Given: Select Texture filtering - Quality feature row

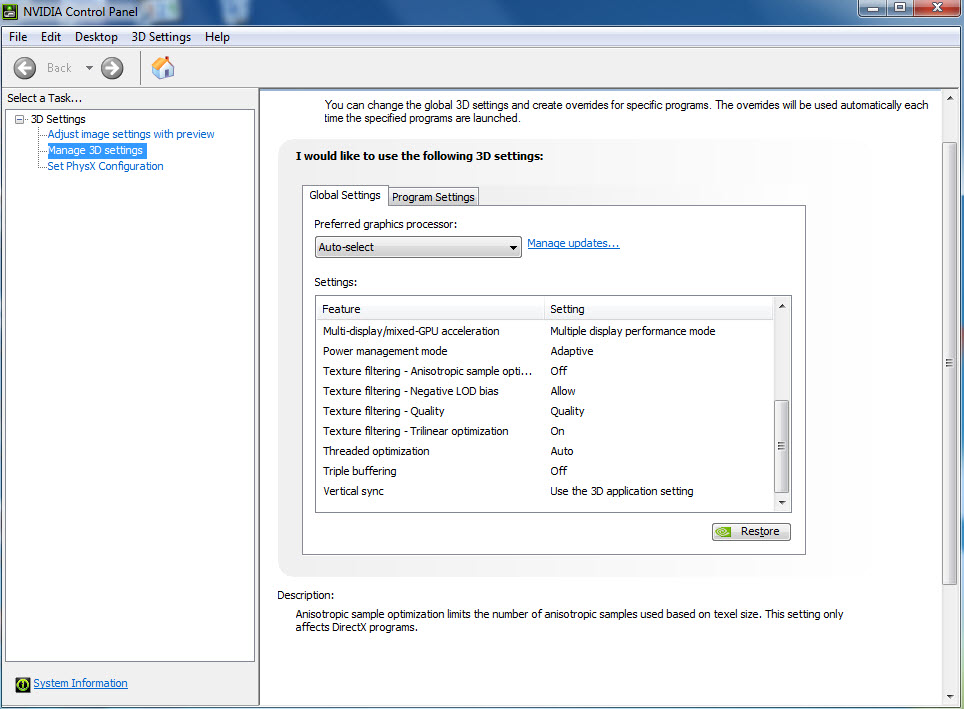Looking at the screenshot, I should [545, 411].
